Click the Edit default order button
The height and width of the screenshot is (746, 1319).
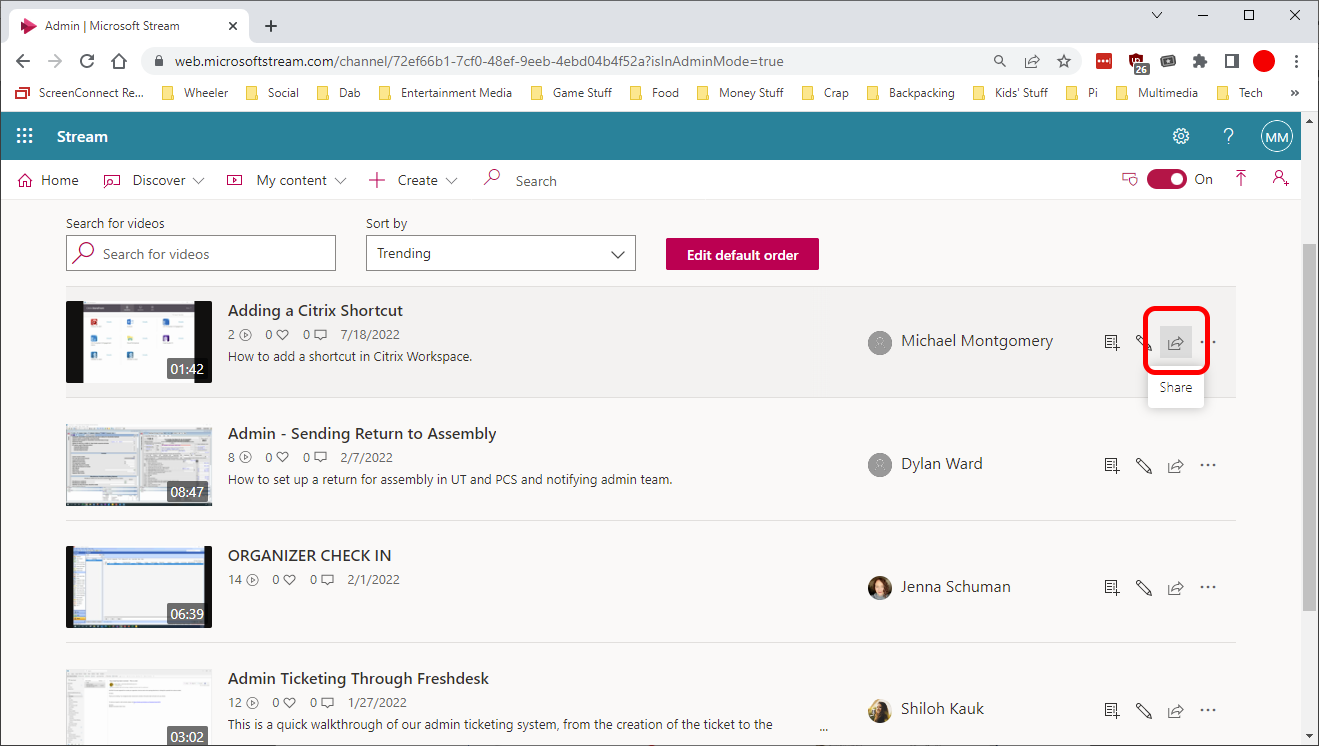(742, 254)
